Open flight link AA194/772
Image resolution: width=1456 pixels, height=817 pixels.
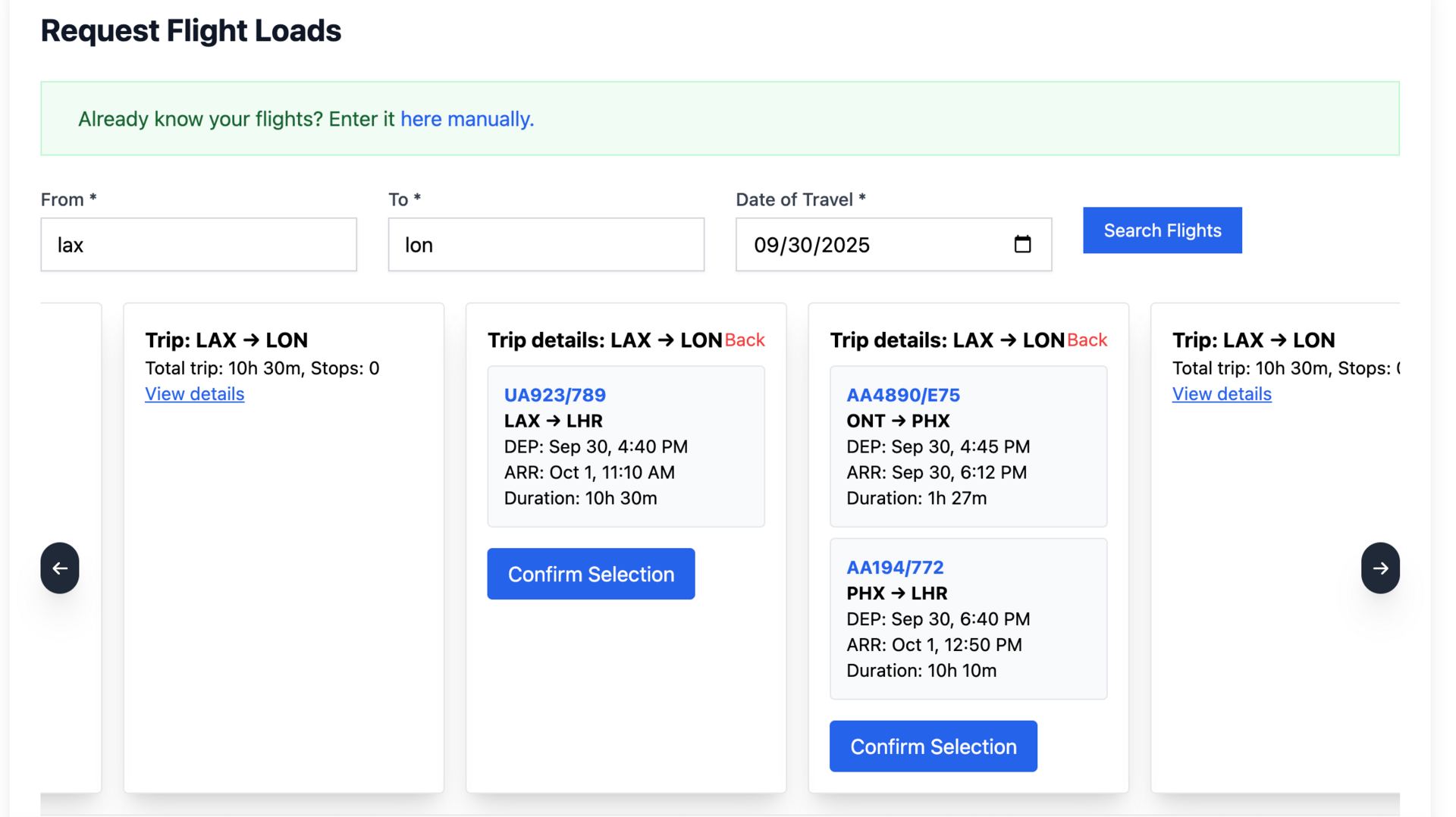pos(895,568)
